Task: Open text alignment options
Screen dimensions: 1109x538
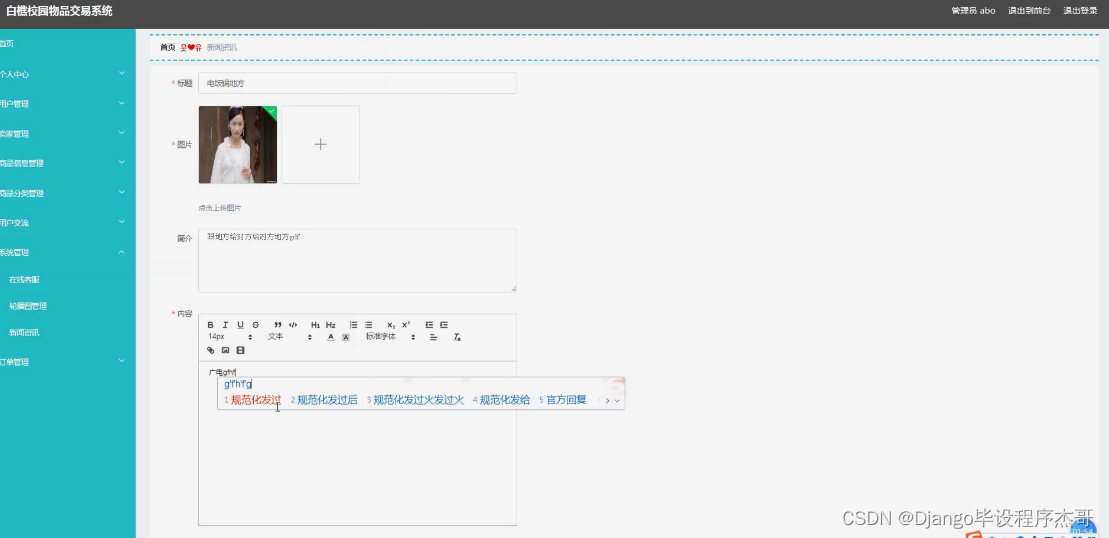Action: click(x=434, y=337)
